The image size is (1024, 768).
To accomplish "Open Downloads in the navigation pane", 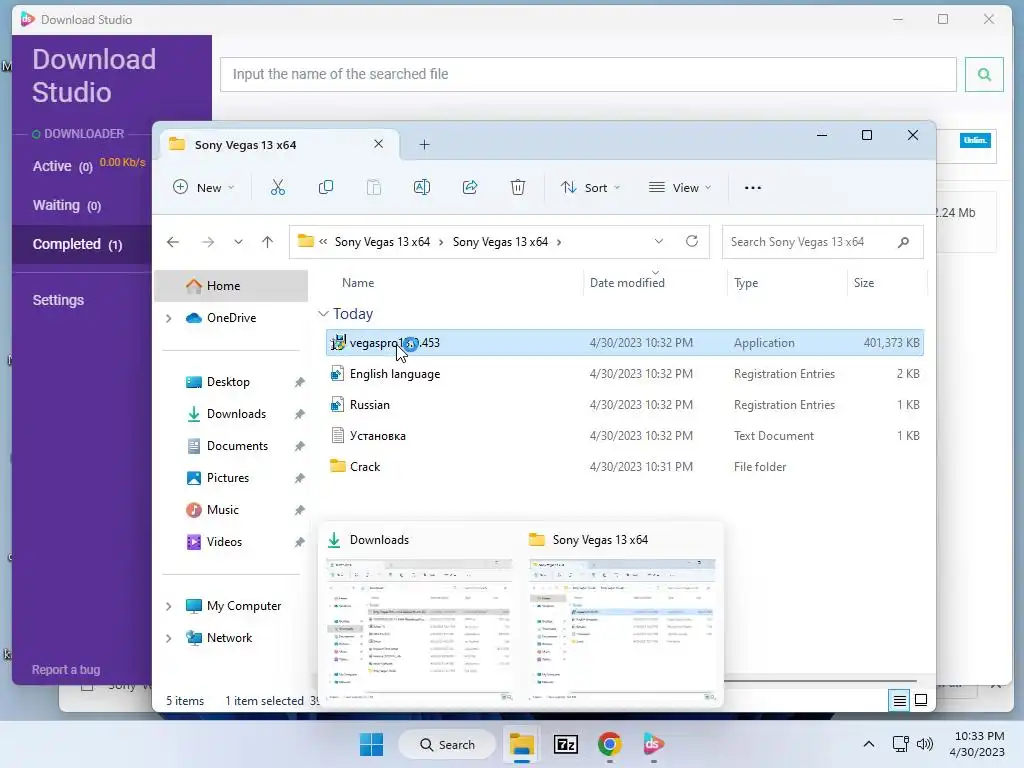I will coord(236,414).
